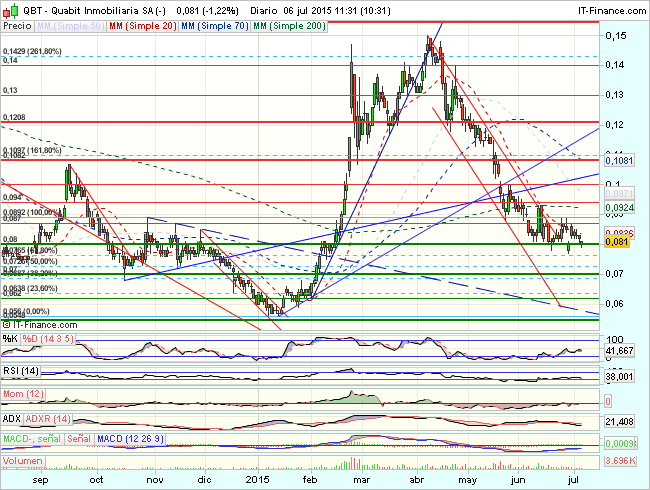This screenshot has width=650, height=490.
Task: Click the yellow 0,081 current price tag
Action: click(x=617, y=242)
